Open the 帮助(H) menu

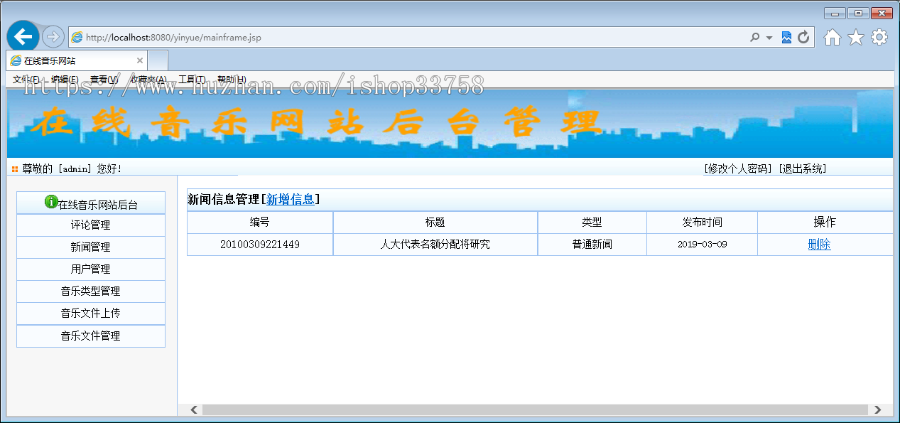pos(232,79)
